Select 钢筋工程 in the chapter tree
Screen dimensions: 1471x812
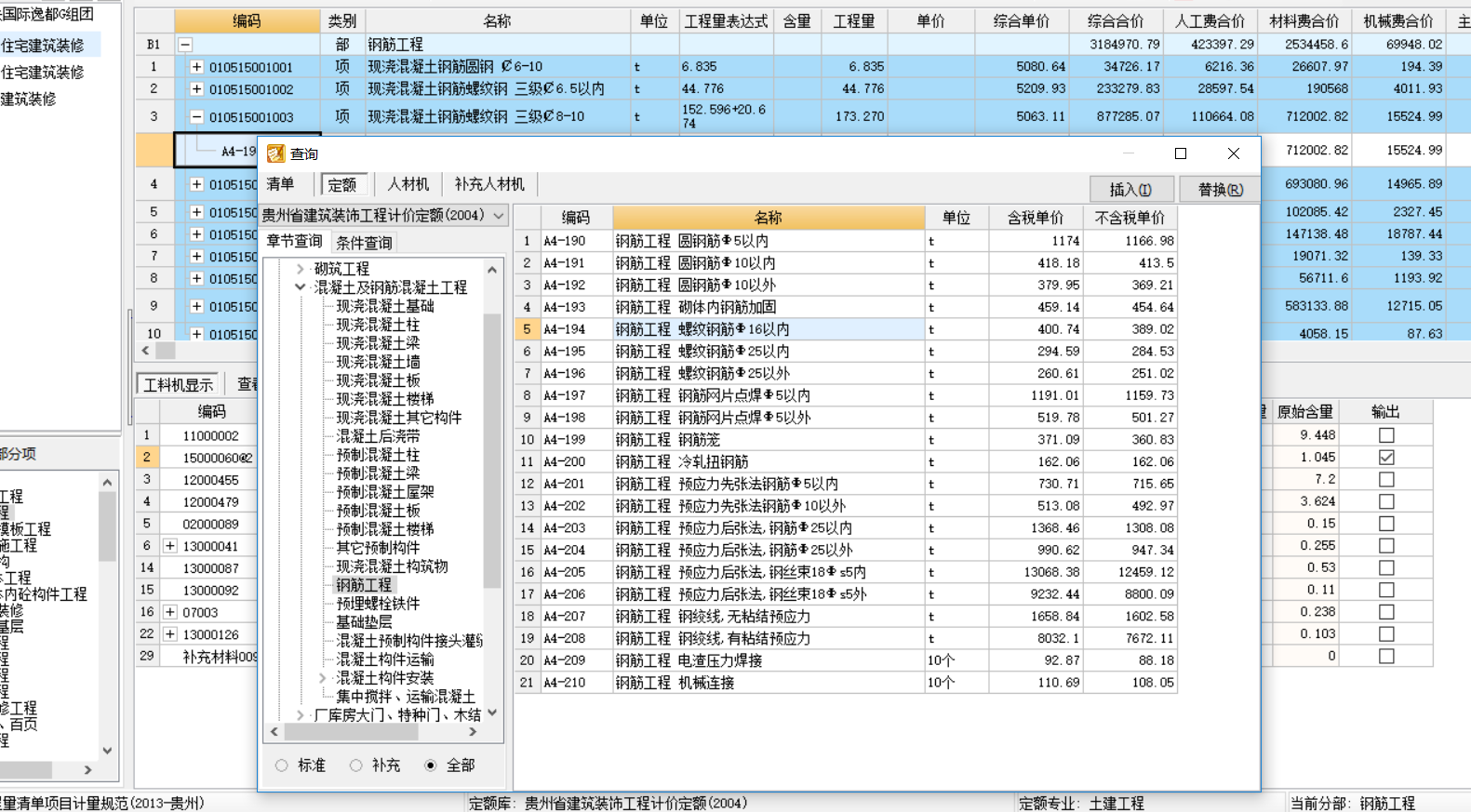(x=364, y=585)
